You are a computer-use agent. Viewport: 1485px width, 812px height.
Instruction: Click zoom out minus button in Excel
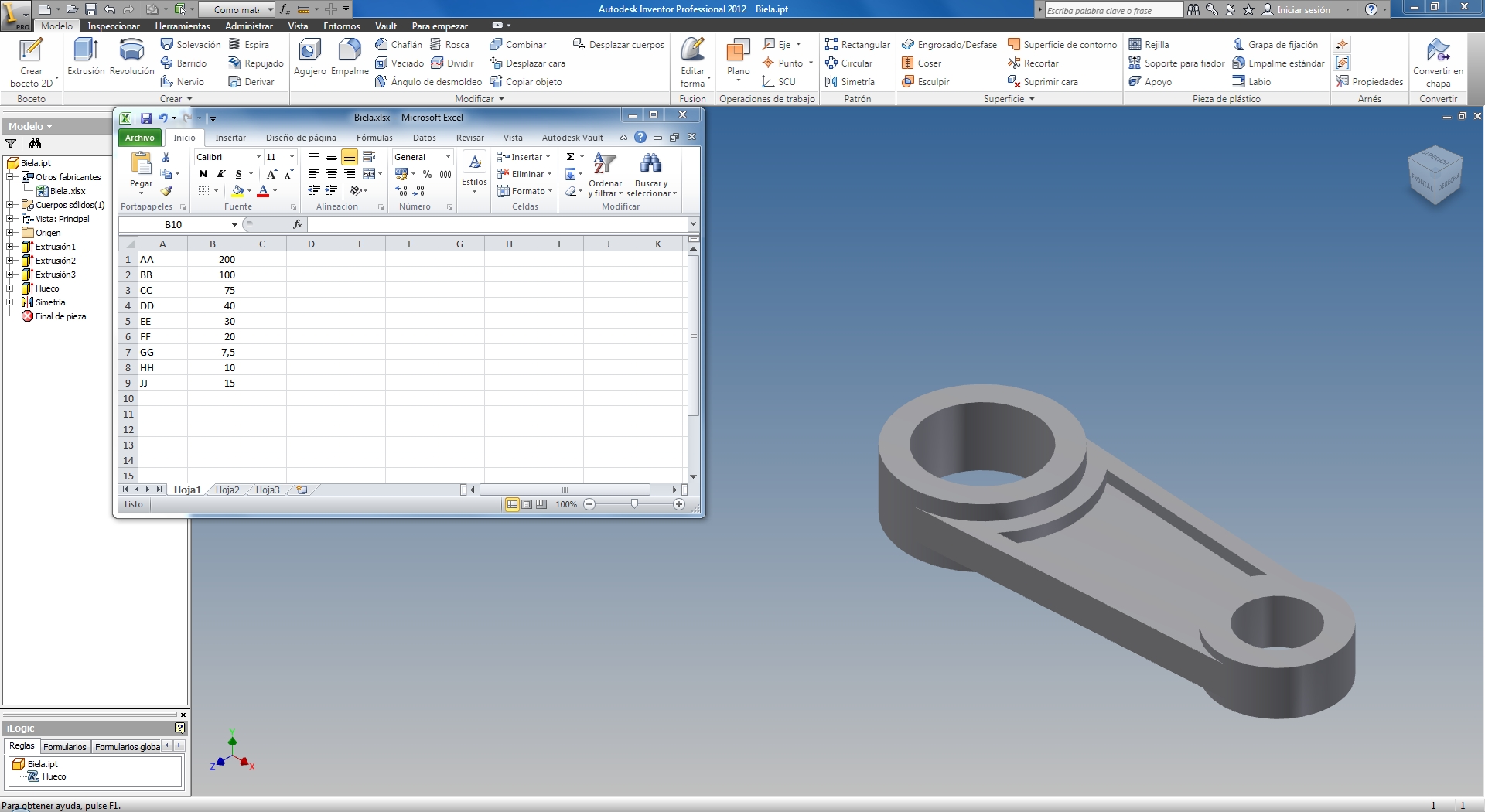589,504
